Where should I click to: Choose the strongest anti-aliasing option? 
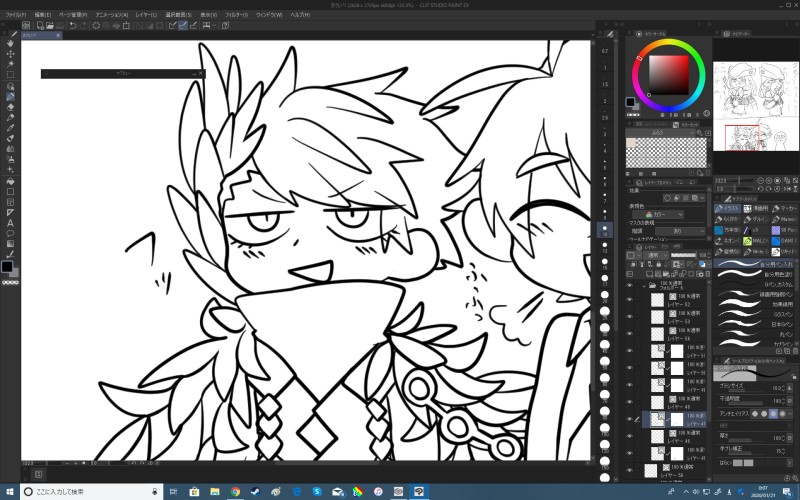[782, 414]
